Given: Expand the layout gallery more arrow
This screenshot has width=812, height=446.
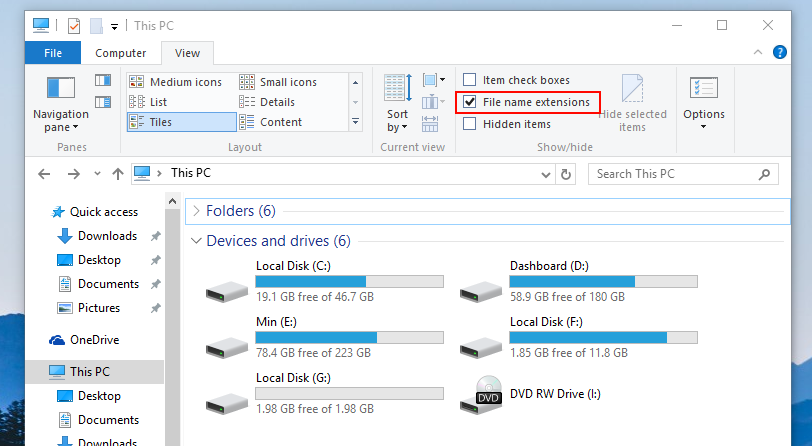Looking at the screenshot, I should [355, 122].
